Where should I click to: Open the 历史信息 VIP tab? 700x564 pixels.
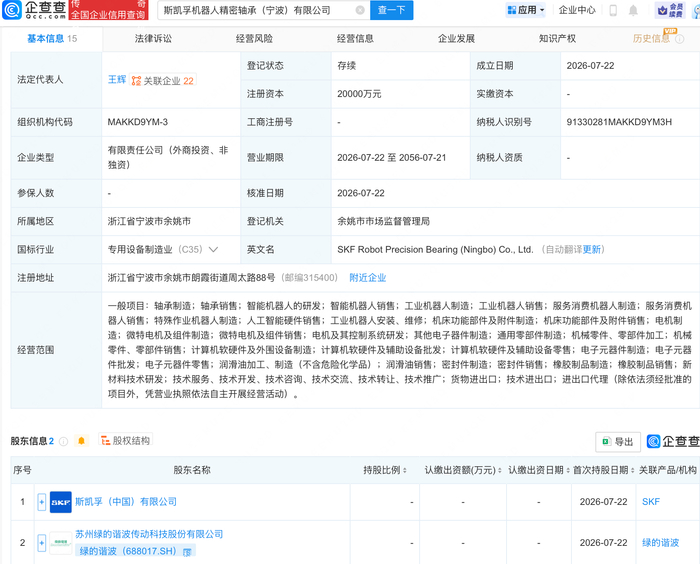(651, 38)
